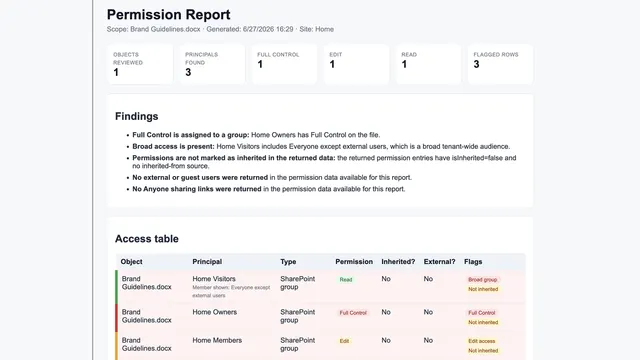Click the Access table heading
Image resolution: width=640 pixels, height=360 pixels.
147,239
